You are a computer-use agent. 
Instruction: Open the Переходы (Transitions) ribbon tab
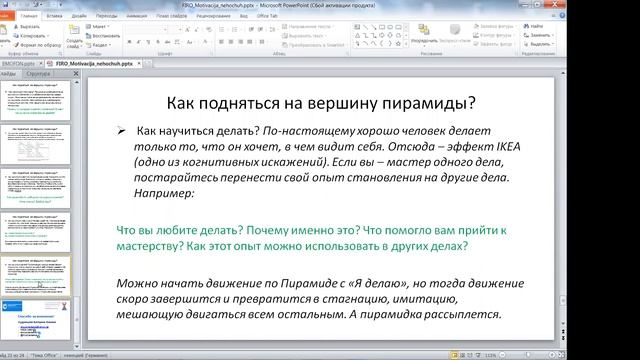(x=107, y=16)
